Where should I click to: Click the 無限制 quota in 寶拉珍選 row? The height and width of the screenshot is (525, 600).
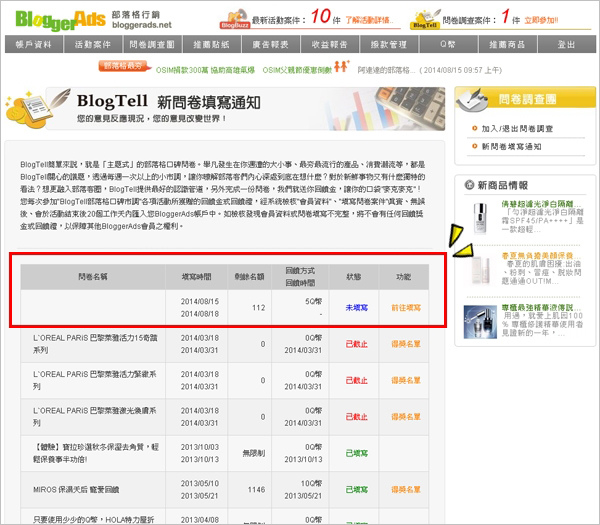click(254, 453)
